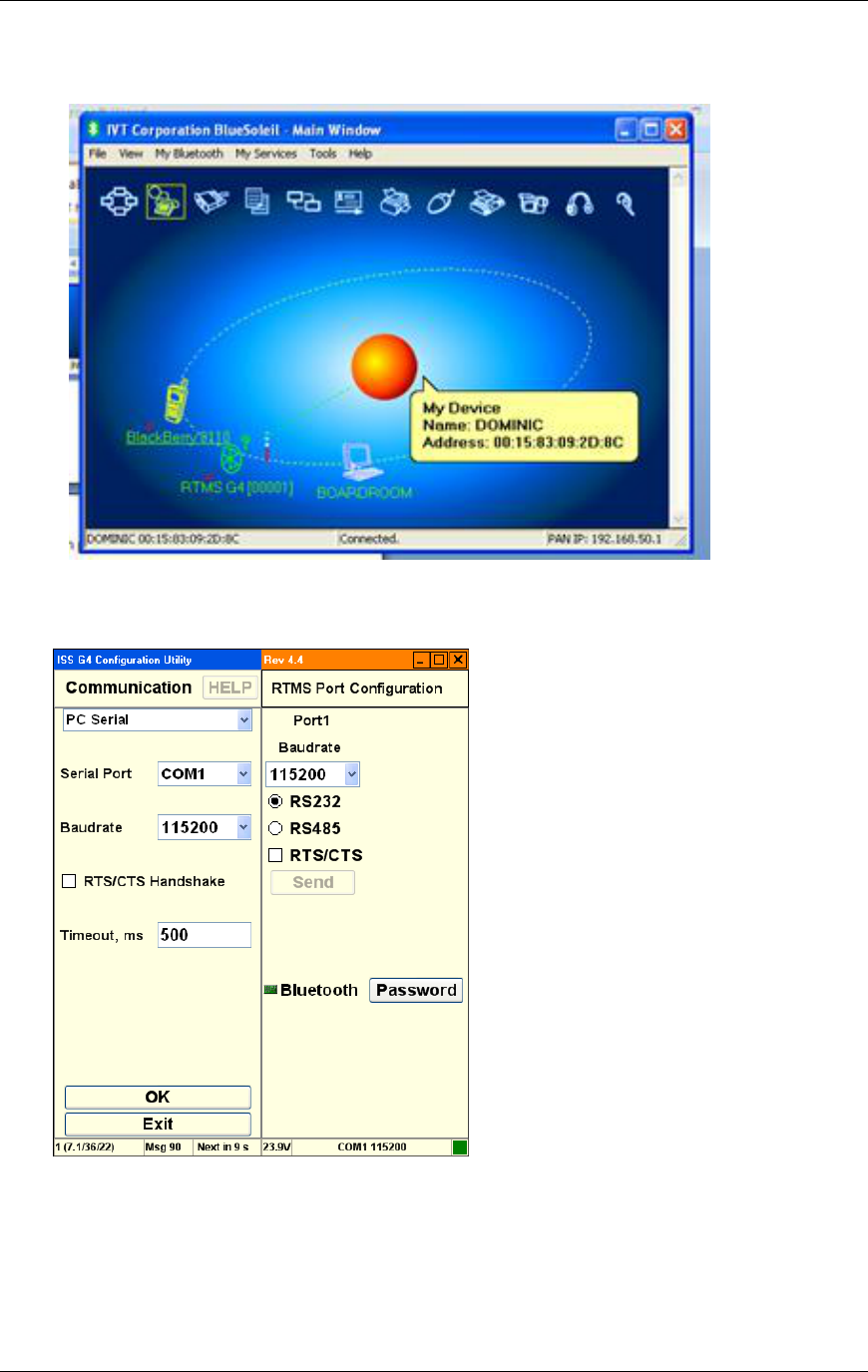
Task: Click the Fax machine service icon
Action: click(487, 203)
